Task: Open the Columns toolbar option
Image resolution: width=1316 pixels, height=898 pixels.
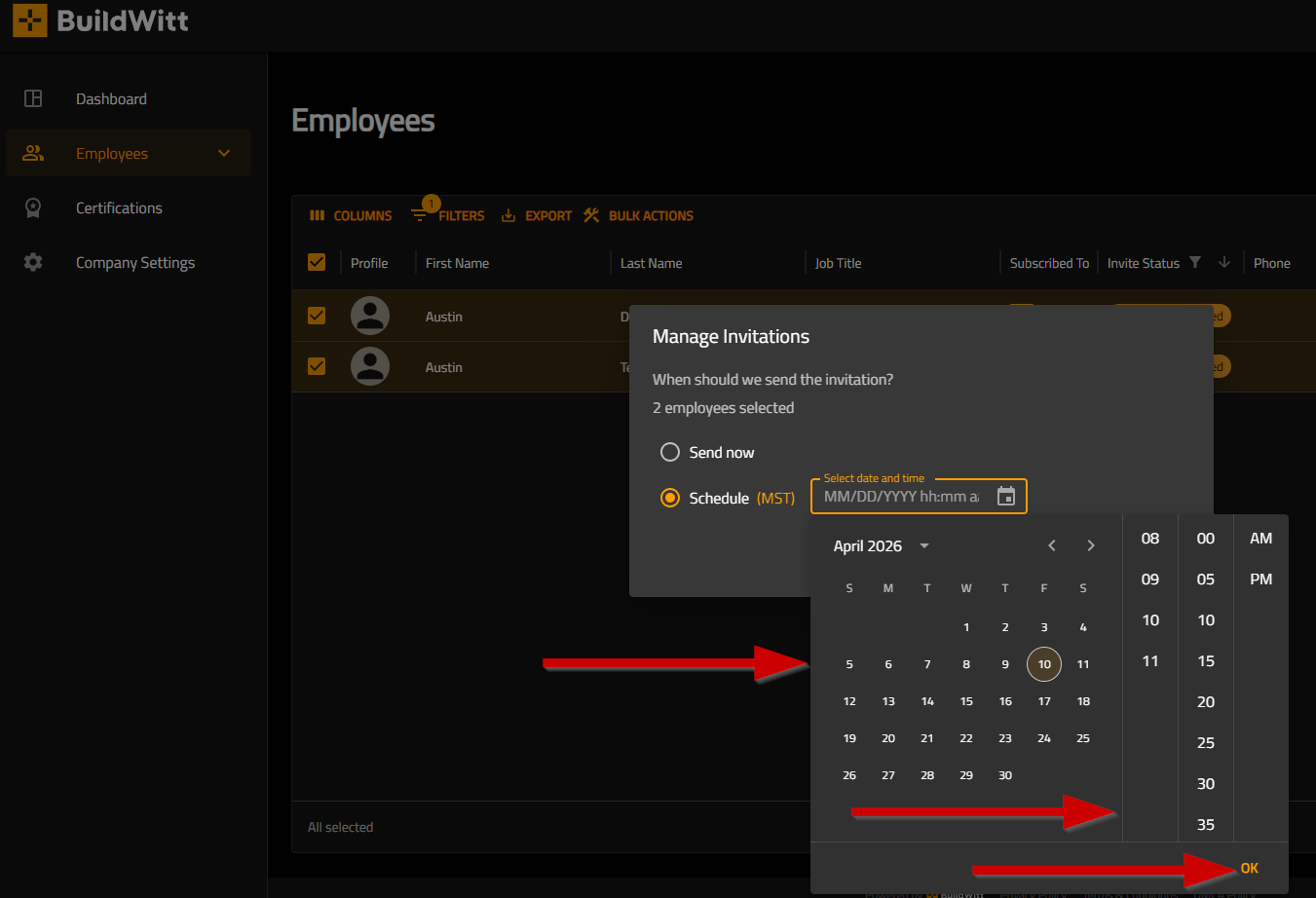Action: (x=351, y=215)
